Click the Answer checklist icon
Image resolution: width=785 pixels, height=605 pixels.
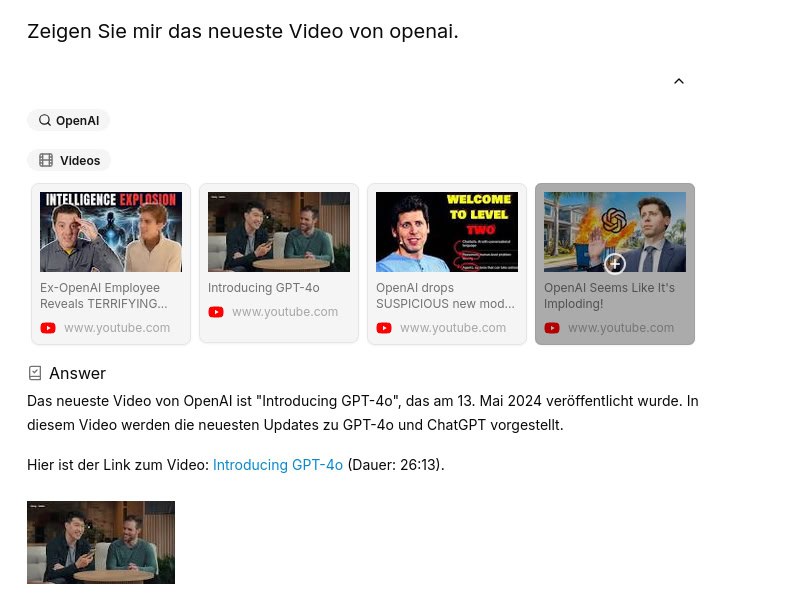(x=35, y=373)
